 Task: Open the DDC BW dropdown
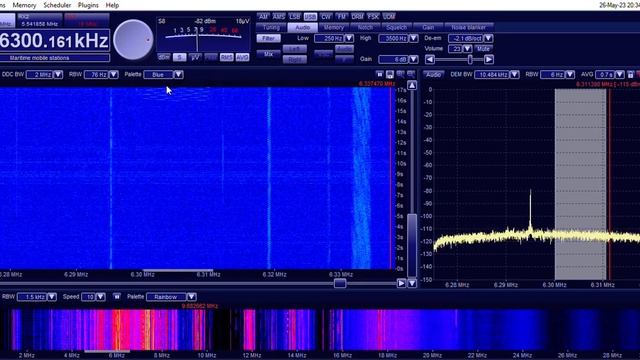[58, 75]
